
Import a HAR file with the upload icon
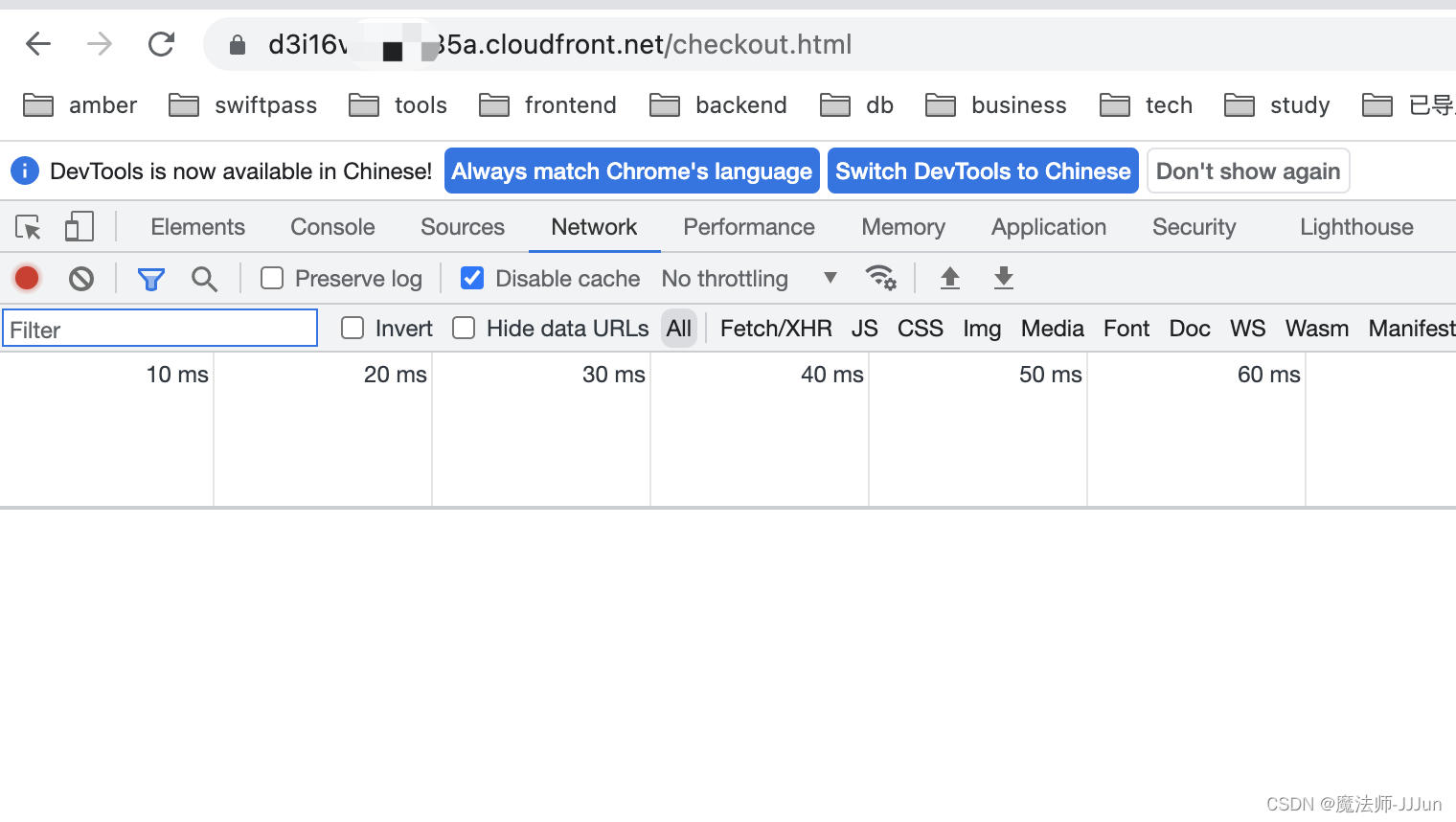pyautogui.click(x=949, y=278)
